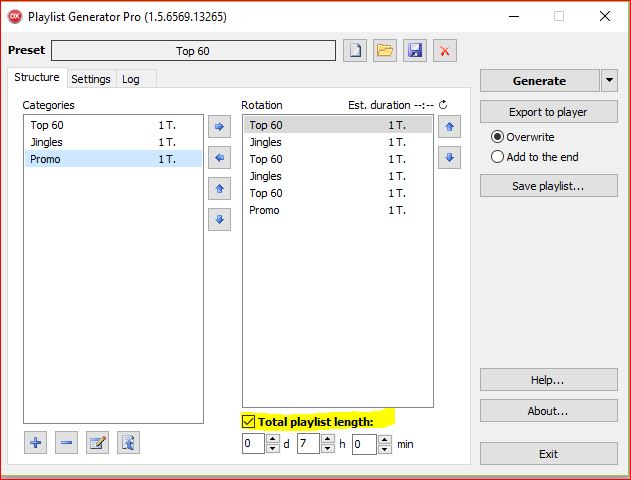Expand the Generate button dropdown arrow
631x480 pixels.
609,81
